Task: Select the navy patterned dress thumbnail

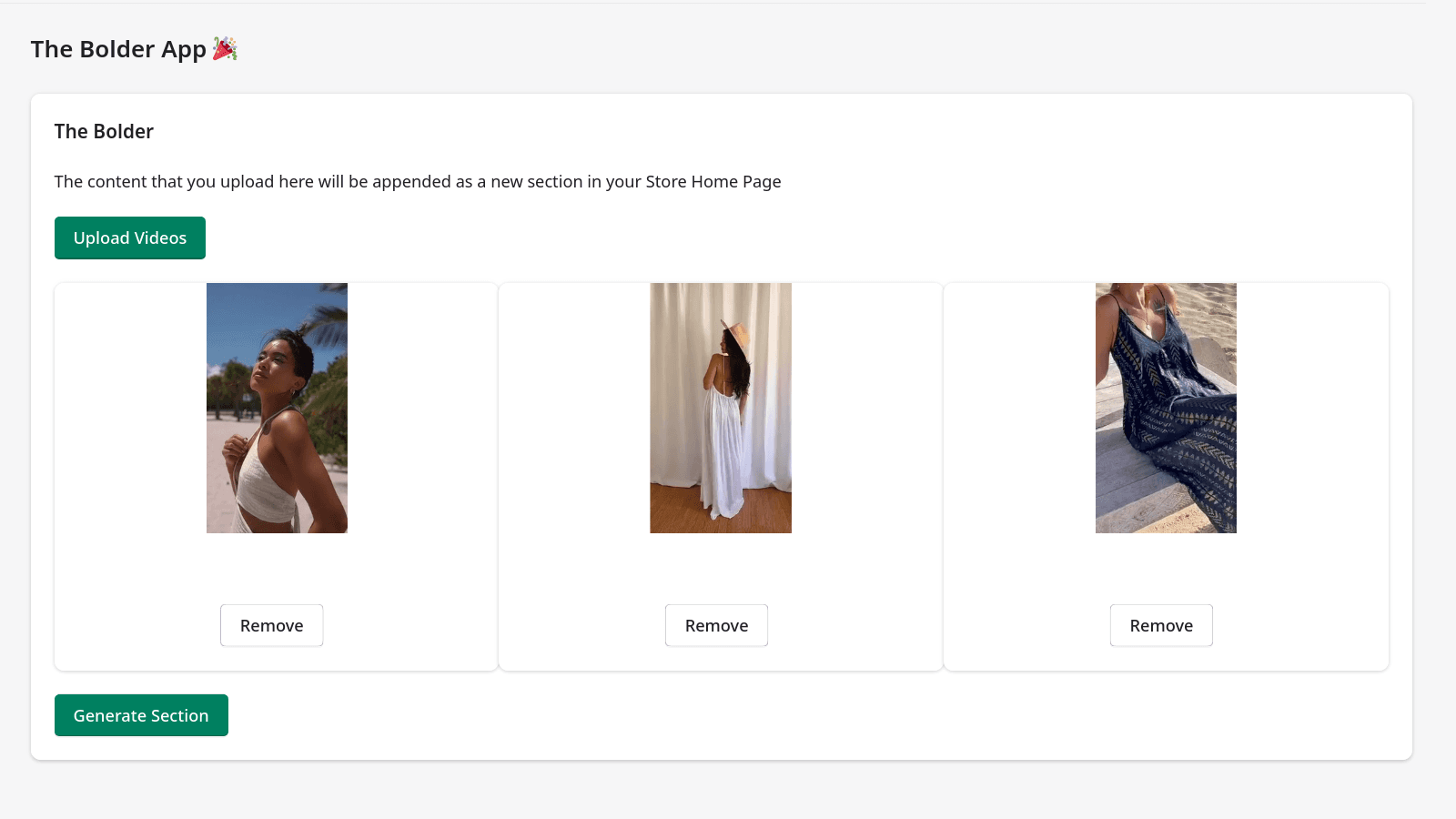Action: click(x=1165, y=407)
